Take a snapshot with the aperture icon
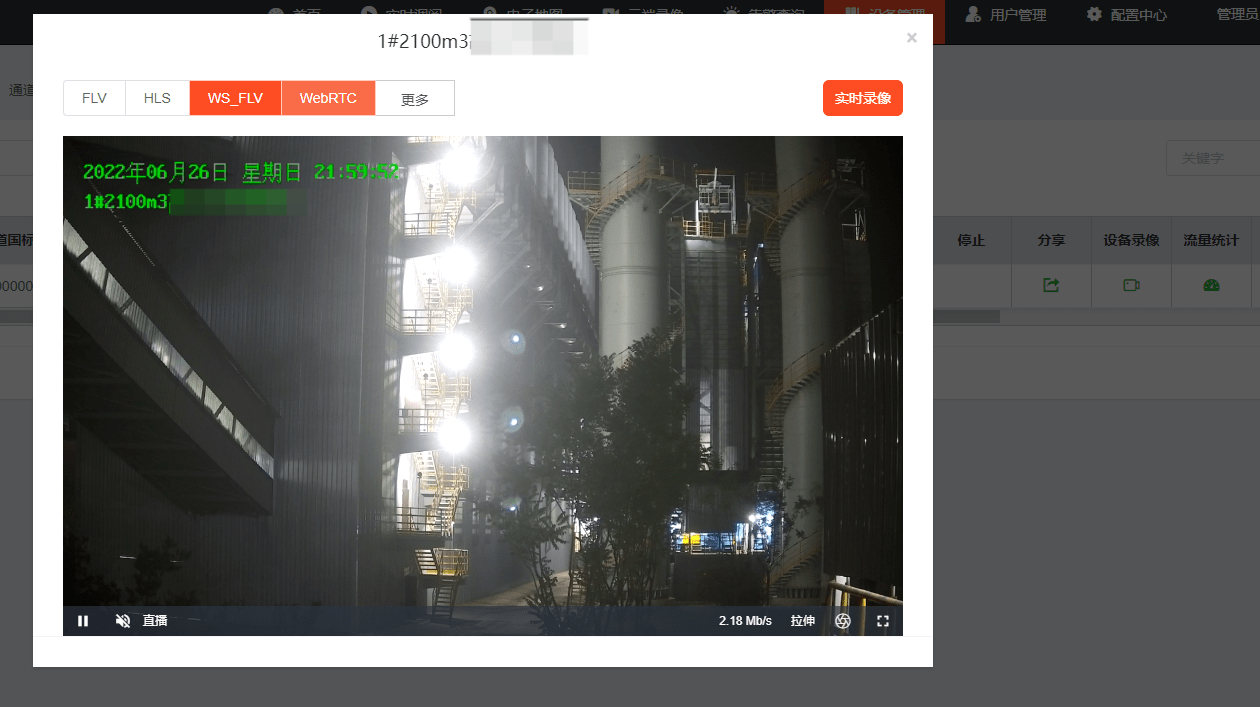The image size is (1260, 707). [x=842, y=621]
